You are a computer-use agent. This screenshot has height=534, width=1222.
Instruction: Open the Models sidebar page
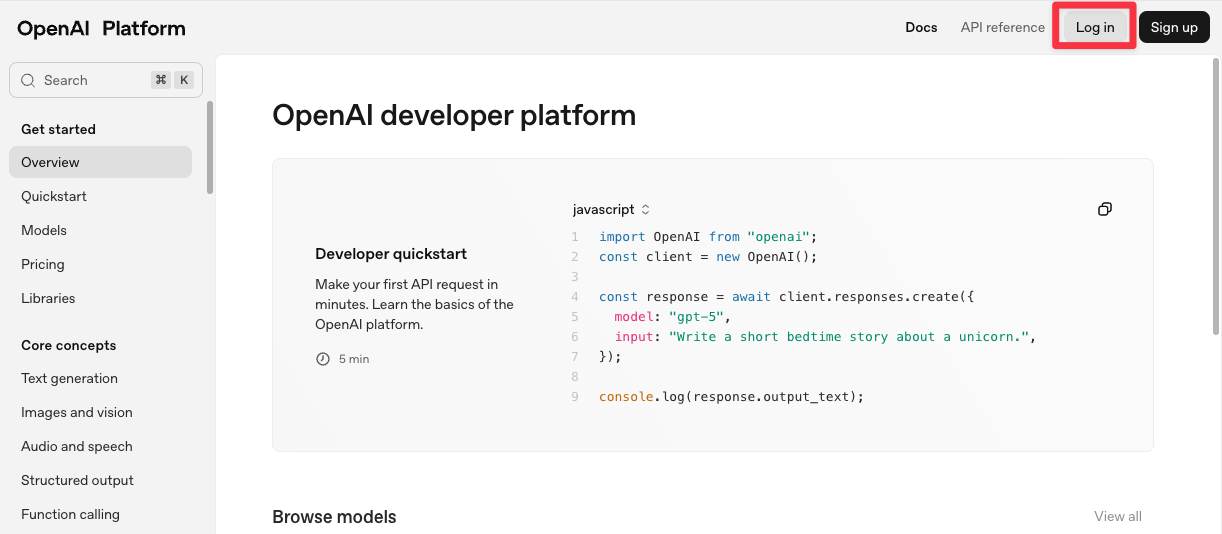pos(44,230)
